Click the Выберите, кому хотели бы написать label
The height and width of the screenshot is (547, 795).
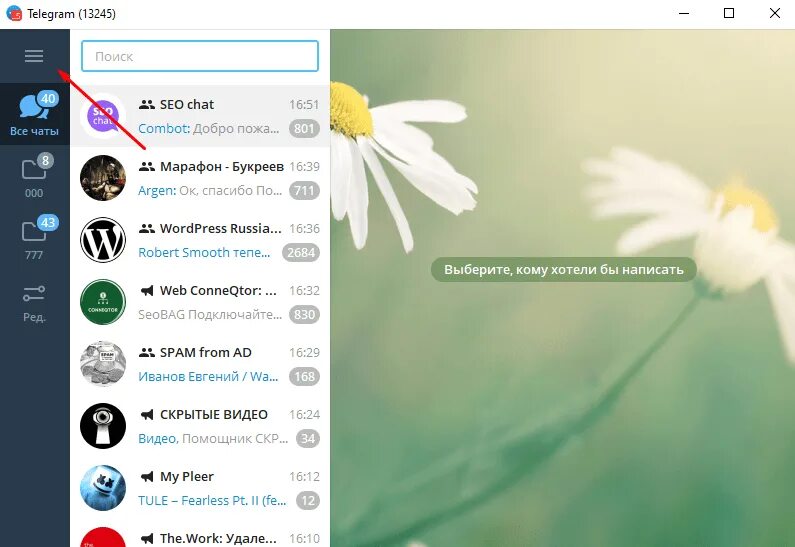[564, 270]
